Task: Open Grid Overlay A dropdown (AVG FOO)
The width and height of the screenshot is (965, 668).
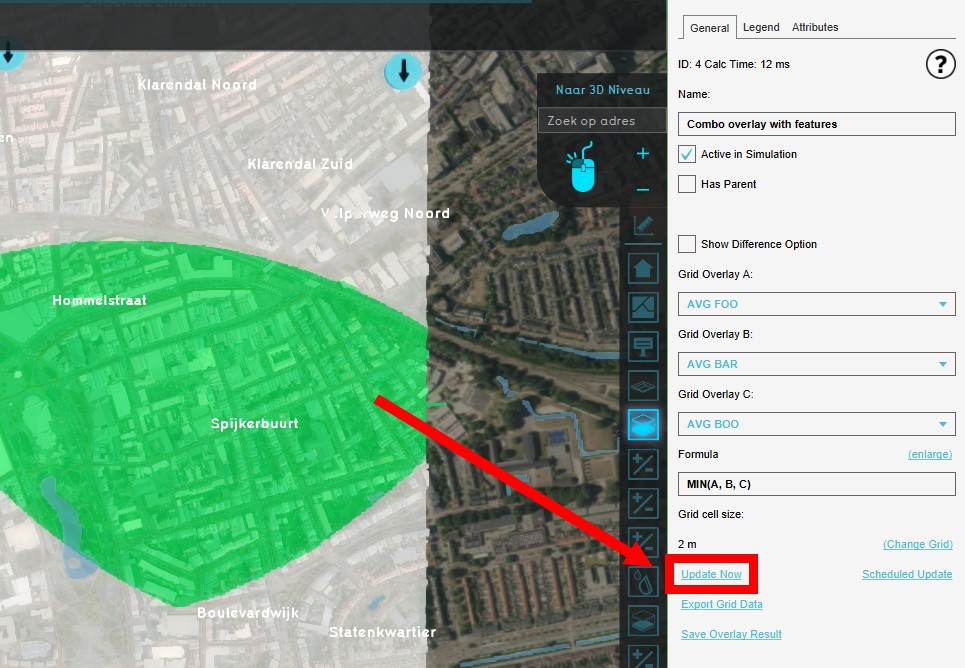Action: coord(816,304)
